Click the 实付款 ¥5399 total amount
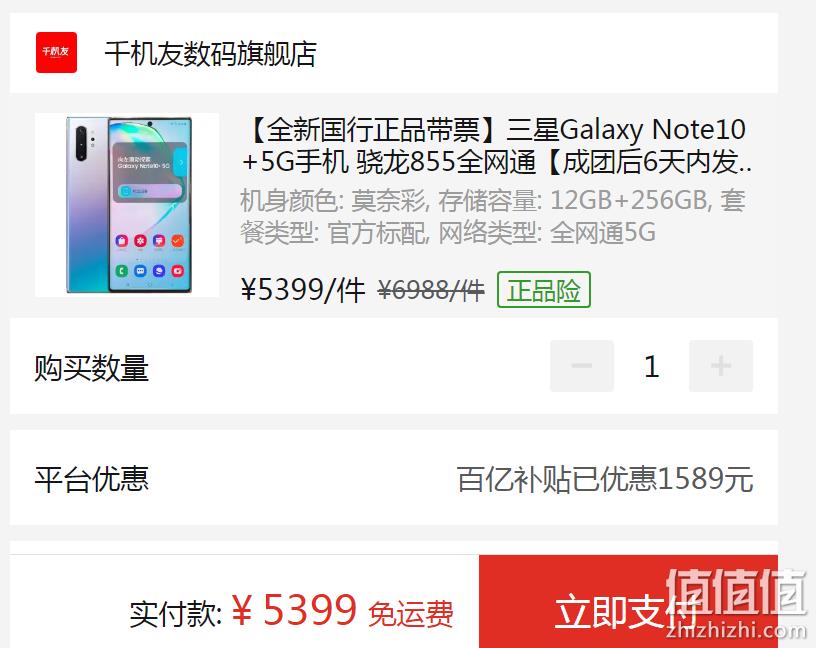 (x=244, y=612)
